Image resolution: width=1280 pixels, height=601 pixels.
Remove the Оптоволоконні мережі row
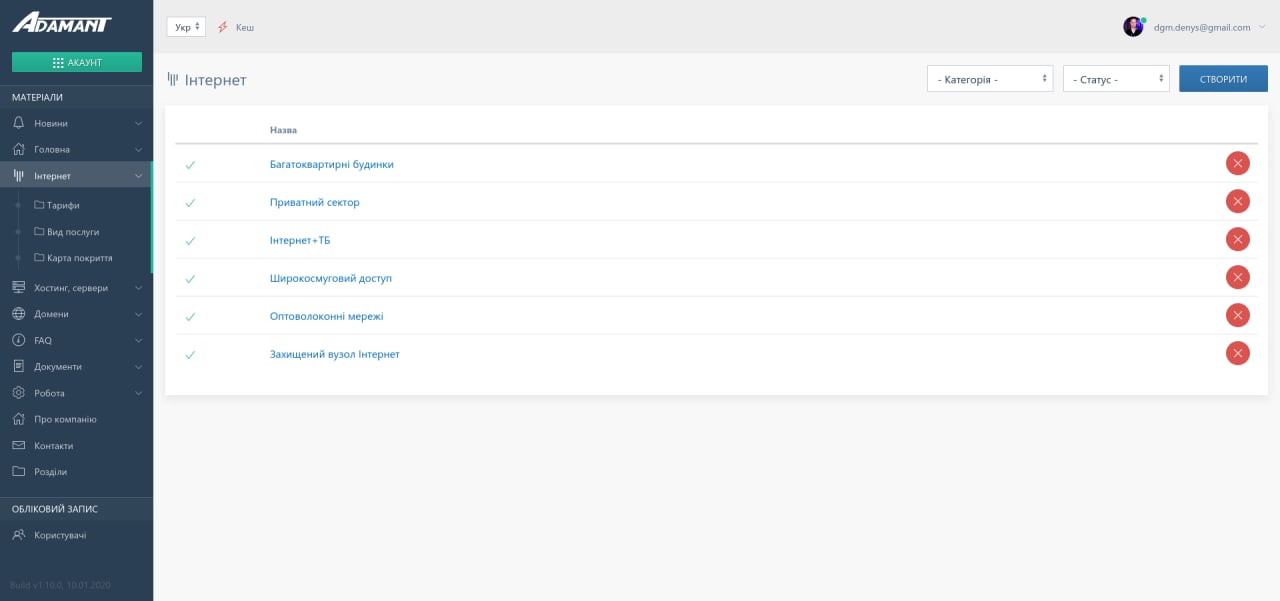[1237, 316]
